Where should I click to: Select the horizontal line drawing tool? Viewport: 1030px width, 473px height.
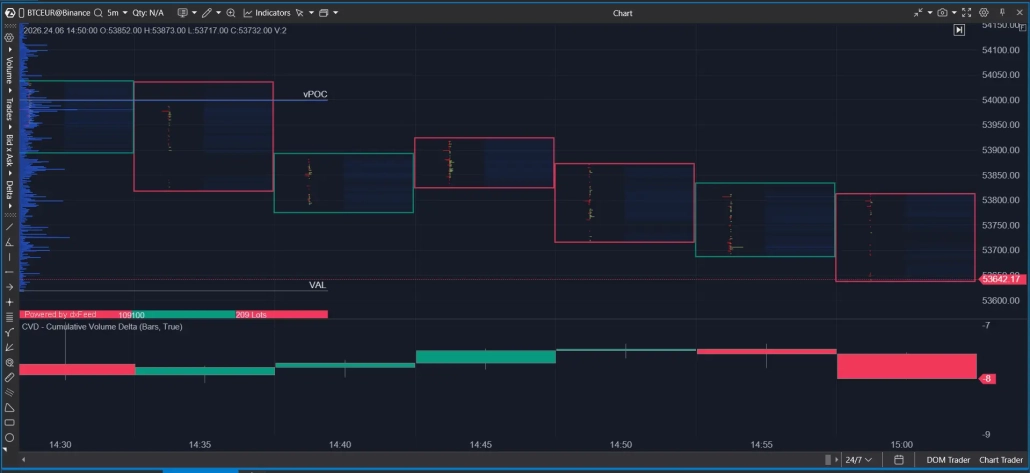click(x=9, y=272)
